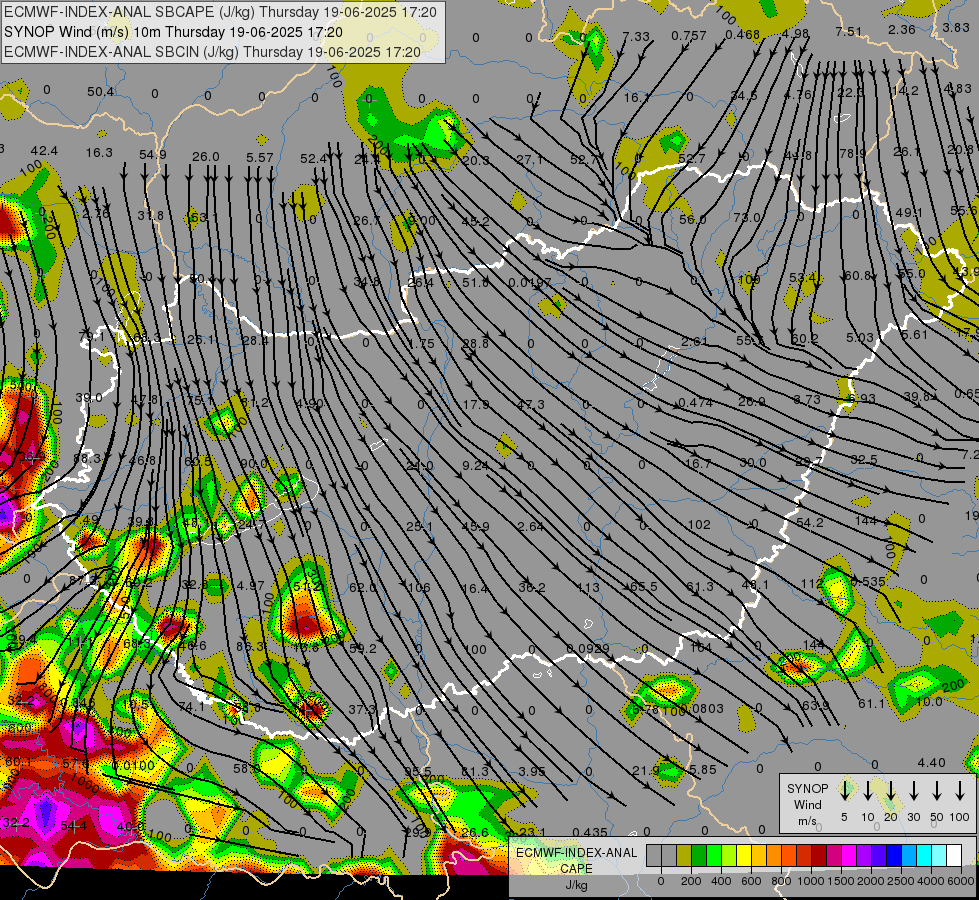The width and height of the screenshot is (979, 900).
Task: Click the 30 m/s wind arrow in legend
Action: [x=914, y=791]
